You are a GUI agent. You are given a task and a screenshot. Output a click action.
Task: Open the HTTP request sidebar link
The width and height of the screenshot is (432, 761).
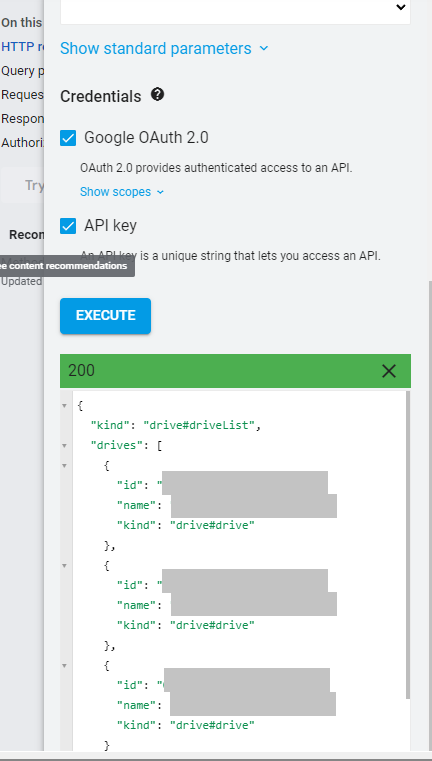click(x=22, y=47)
